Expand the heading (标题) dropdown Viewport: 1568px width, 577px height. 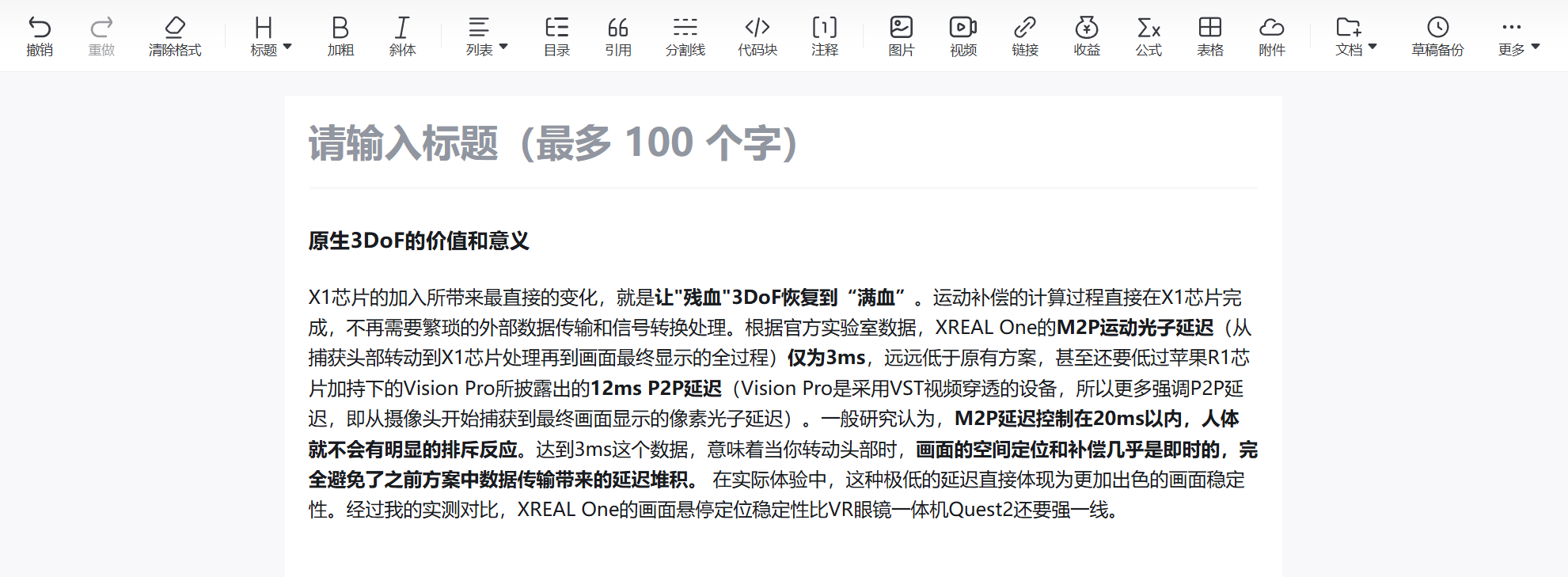pyautogui.click(x=271, y=36)
